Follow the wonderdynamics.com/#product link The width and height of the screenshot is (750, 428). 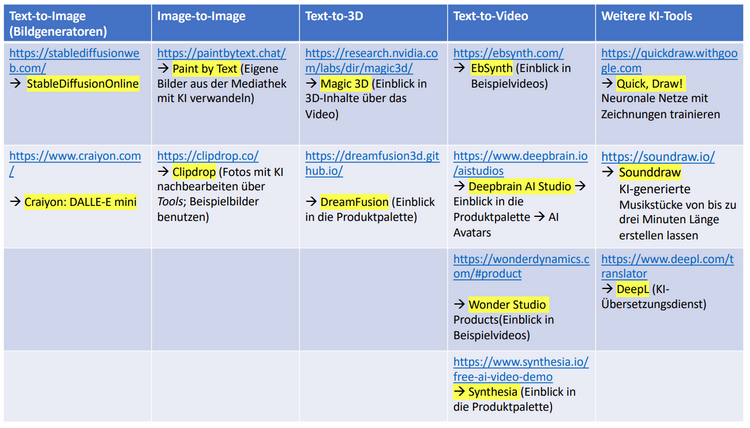[x=521, y=266]
